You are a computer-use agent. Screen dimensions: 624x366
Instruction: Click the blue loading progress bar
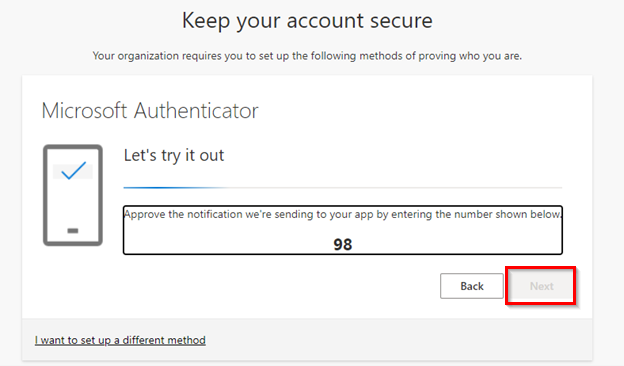coord(175,187)
